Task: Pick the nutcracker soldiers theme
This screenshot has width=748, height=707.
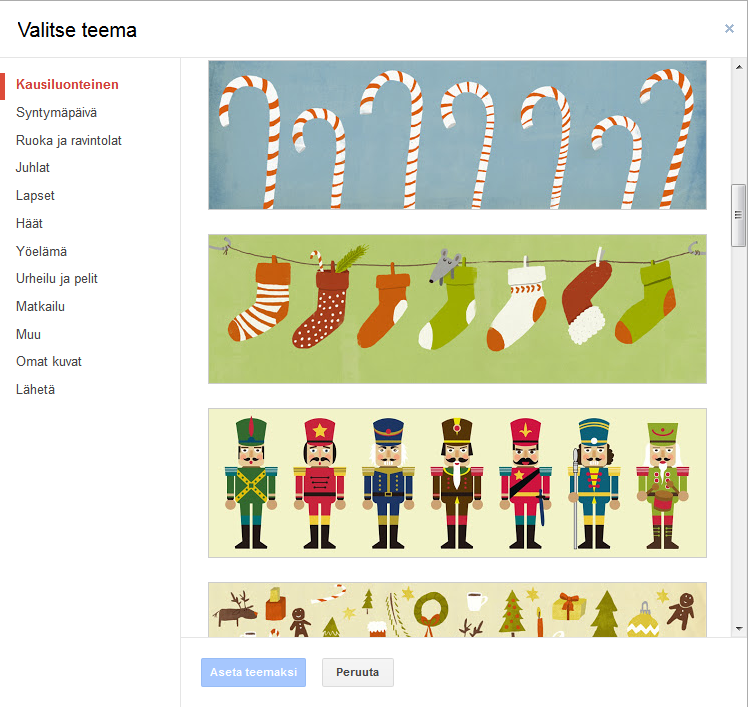Action: tap(457, 483)
